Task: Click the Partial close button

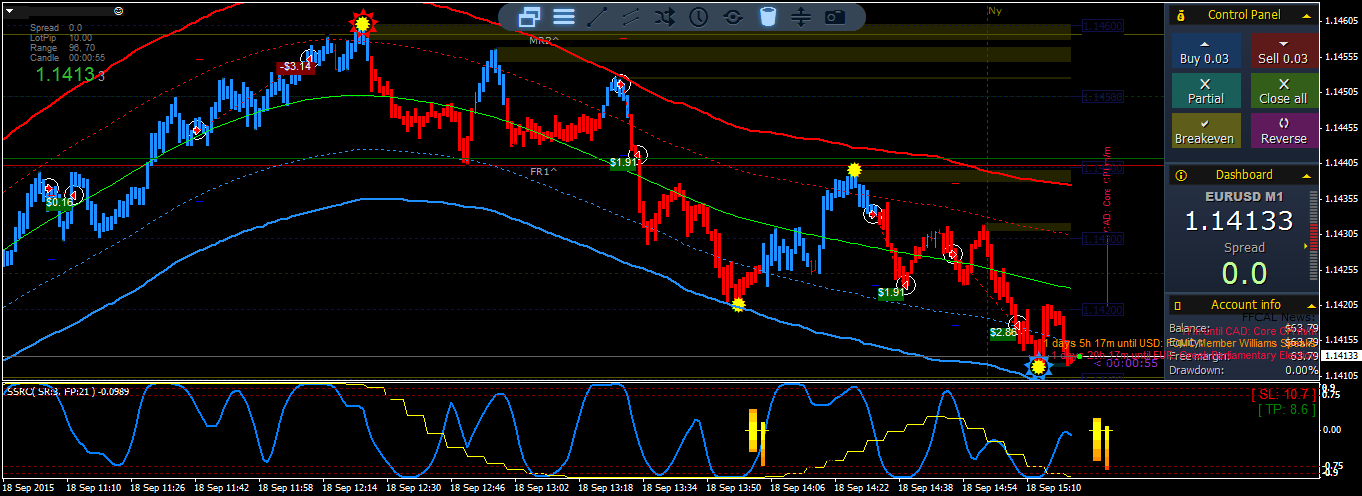Action: pyautogui.click(x=1205, y=92)
